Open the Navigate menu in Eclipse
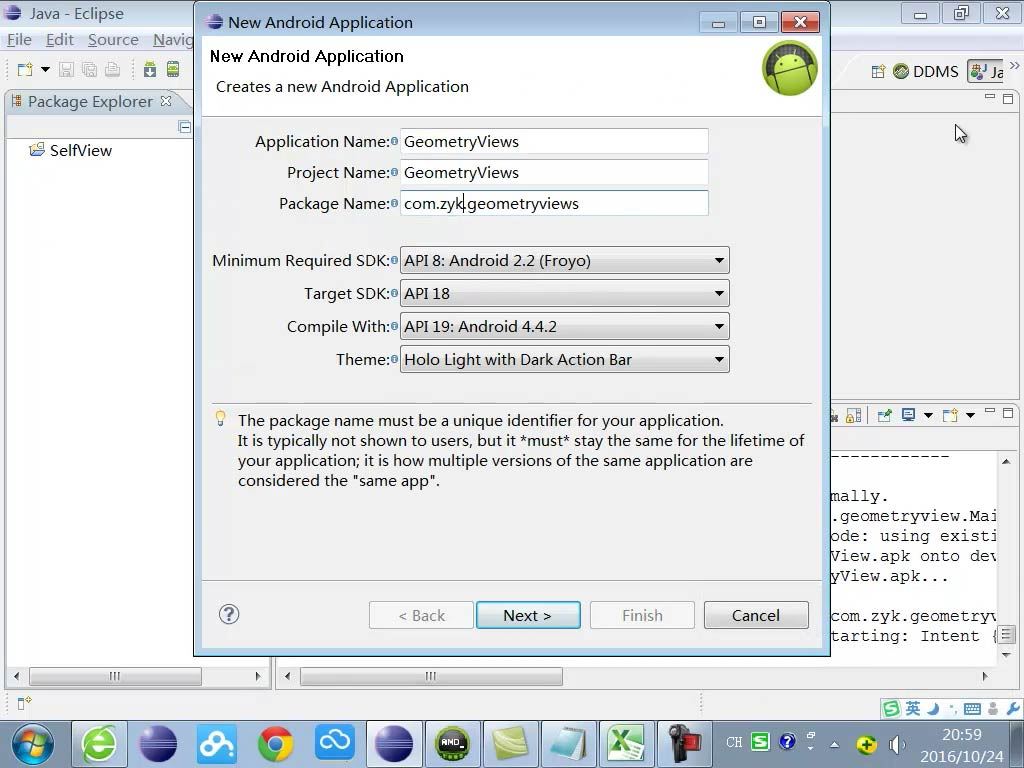1024x768 pixels. [173, 40]
